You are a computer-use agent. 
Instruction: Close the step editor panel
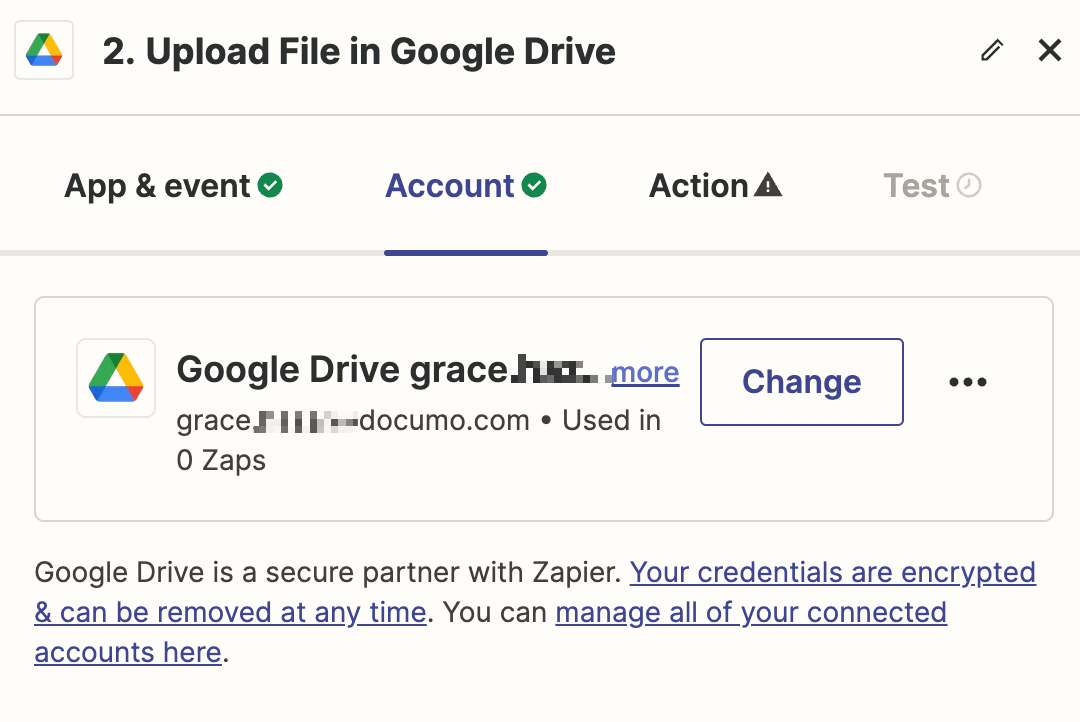pyautogui.click(x=1050, y=50)
